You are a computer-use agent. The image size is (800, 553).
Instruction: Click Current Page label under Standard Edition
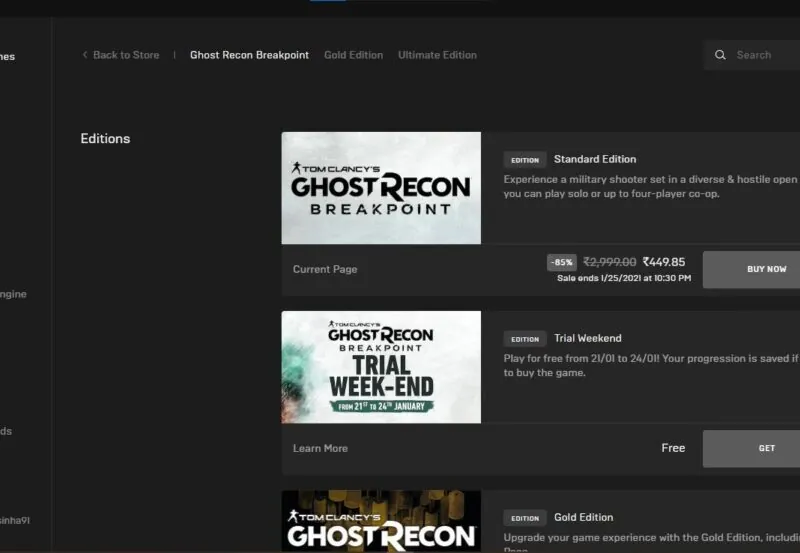click(324, 269)
